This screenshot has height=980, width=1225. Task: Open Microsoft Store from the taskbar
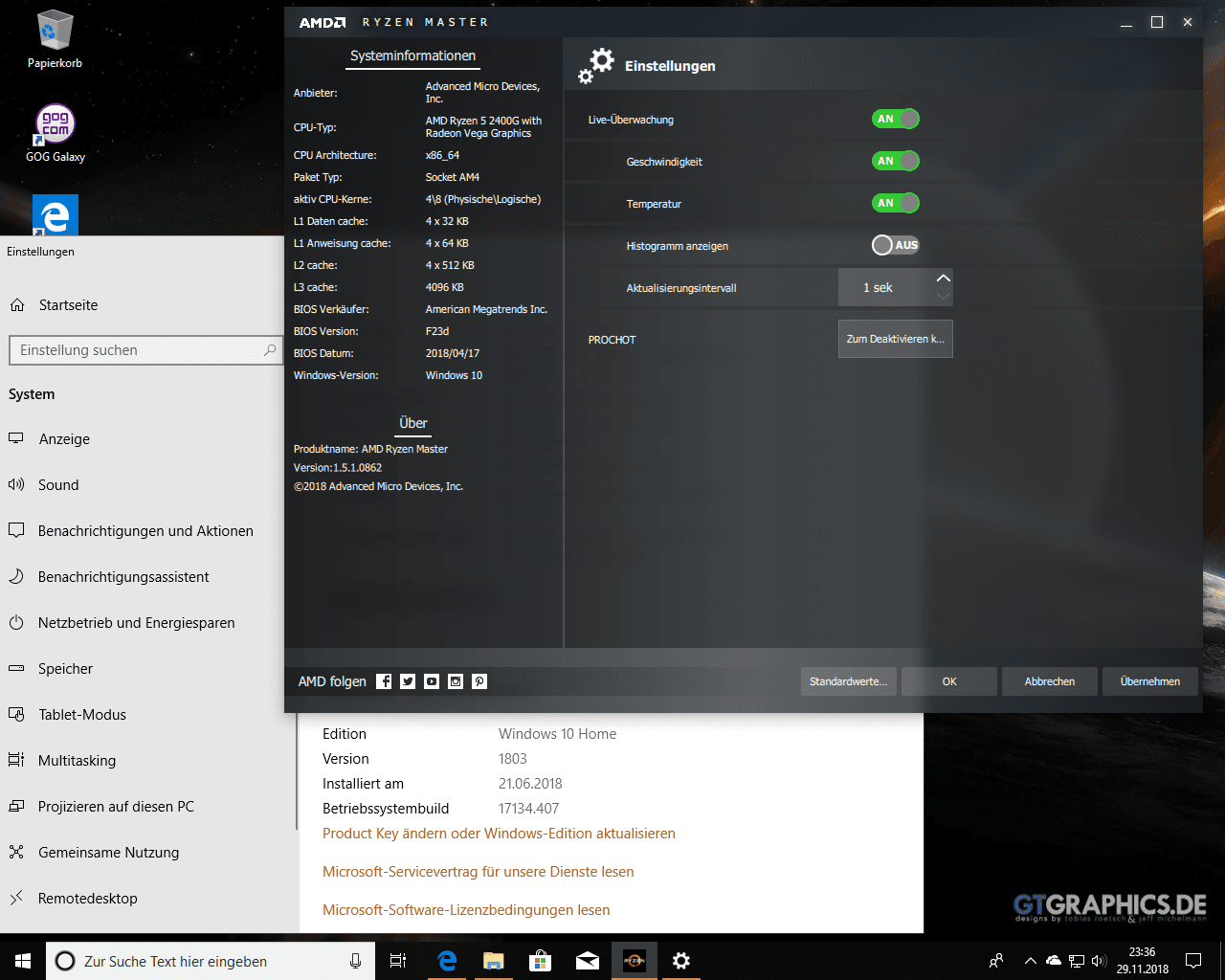click(x=541, y=961)
